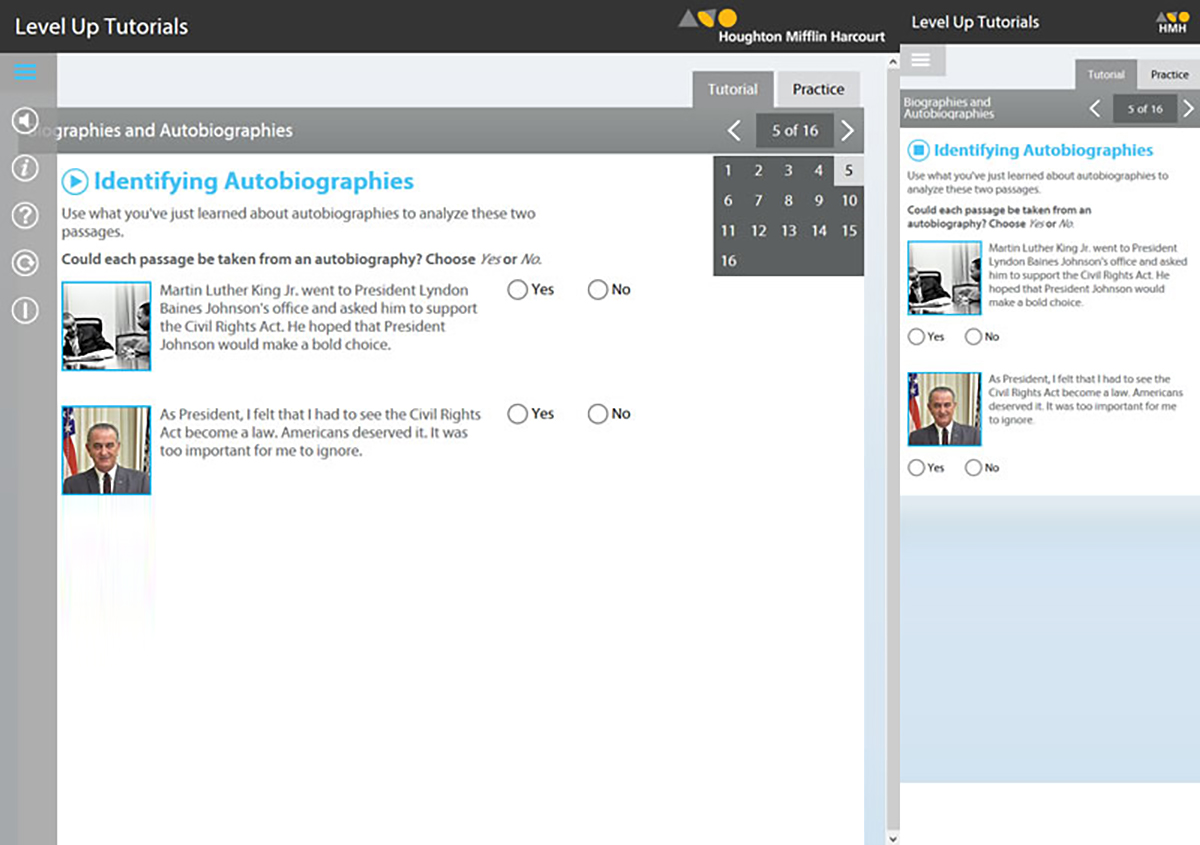Select No for the President passage
This screenshot has width=1200, height=845.
[x=597, y=413]
